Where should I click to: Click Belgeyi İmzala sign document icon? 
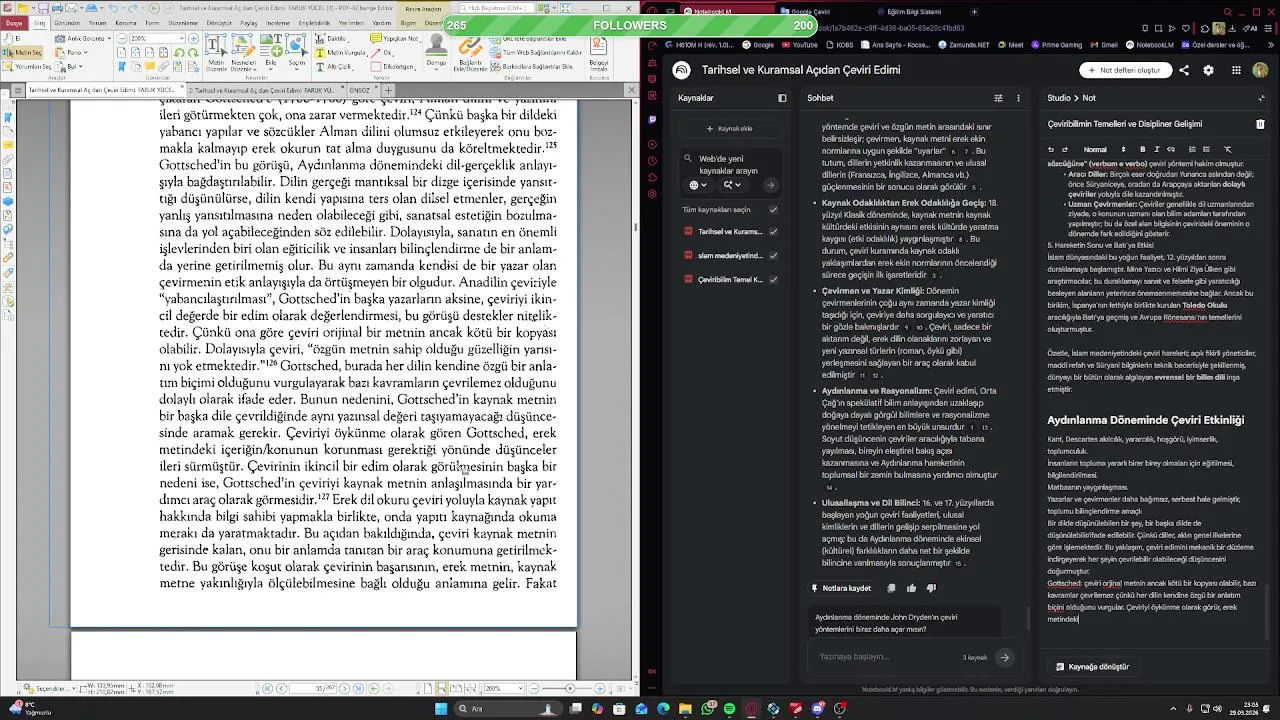598,54
